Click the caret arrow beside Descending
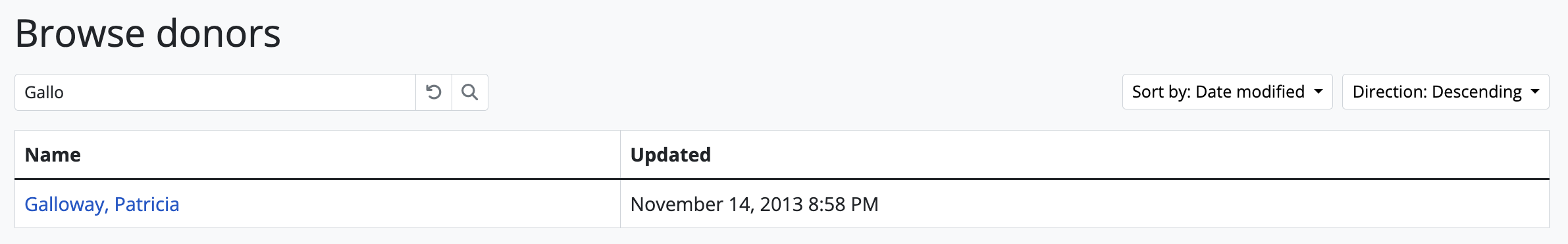This screenshot has height=244, width=1568. (1535, 92)
